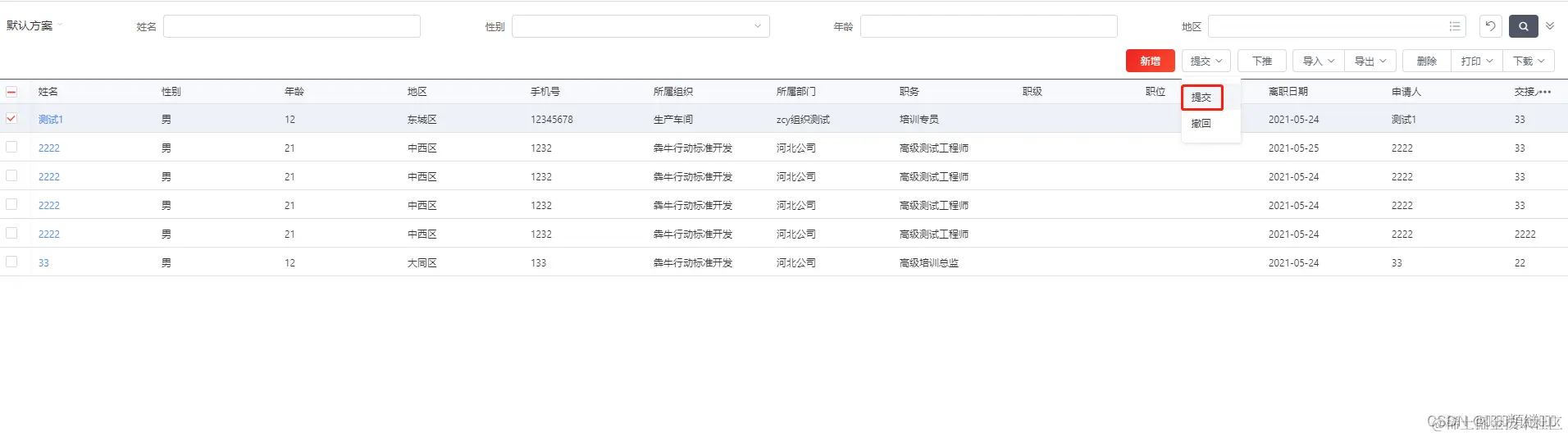1568x437 pixels.
Task: Click the 年龄 column header
Action: [x=294, y=92]
